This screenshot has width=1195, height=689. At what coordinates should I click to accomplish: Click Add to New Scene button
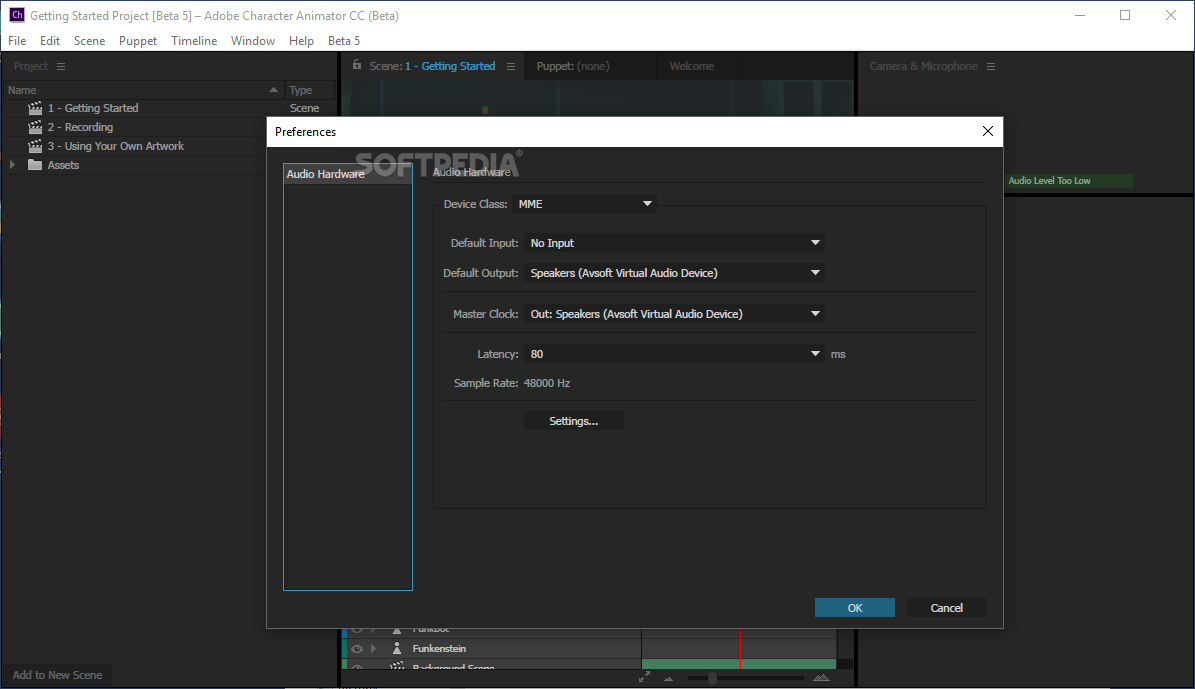pyautogui.click(x=57, y=675)
